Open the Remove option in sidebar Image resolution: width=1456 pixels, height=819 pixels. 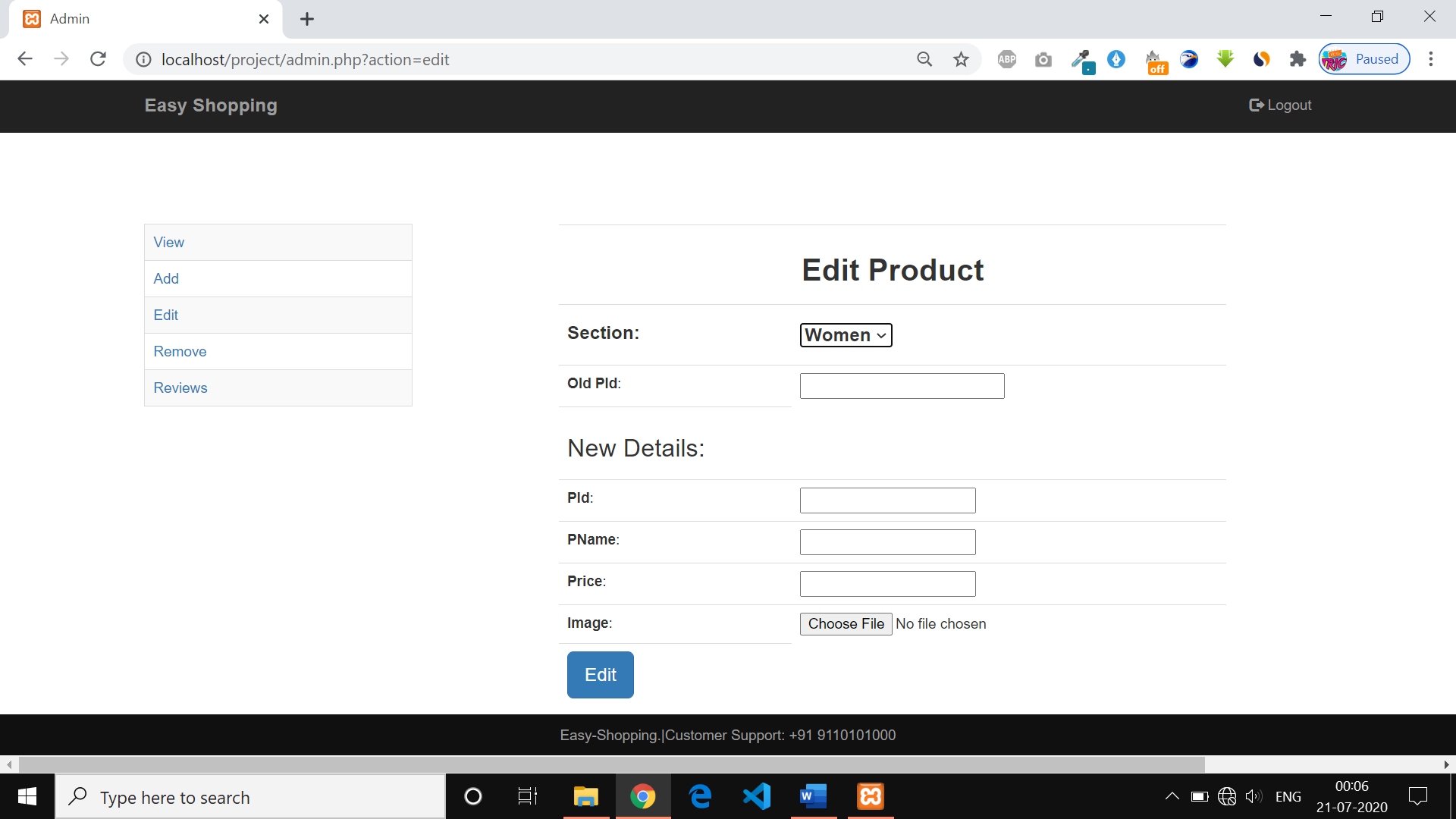[x=180, y=351]
